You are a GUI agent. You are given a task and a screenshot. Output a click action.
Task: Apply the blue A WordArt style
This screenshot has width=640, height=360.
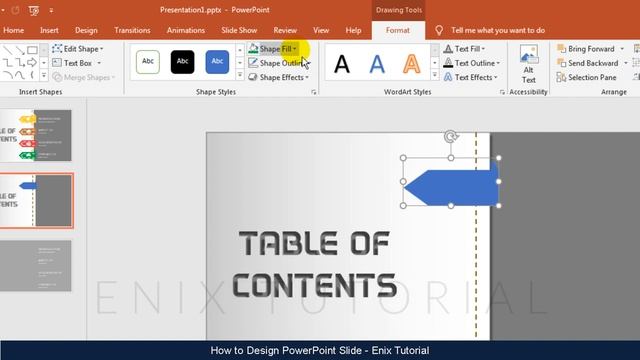click(x=377, y=64)
